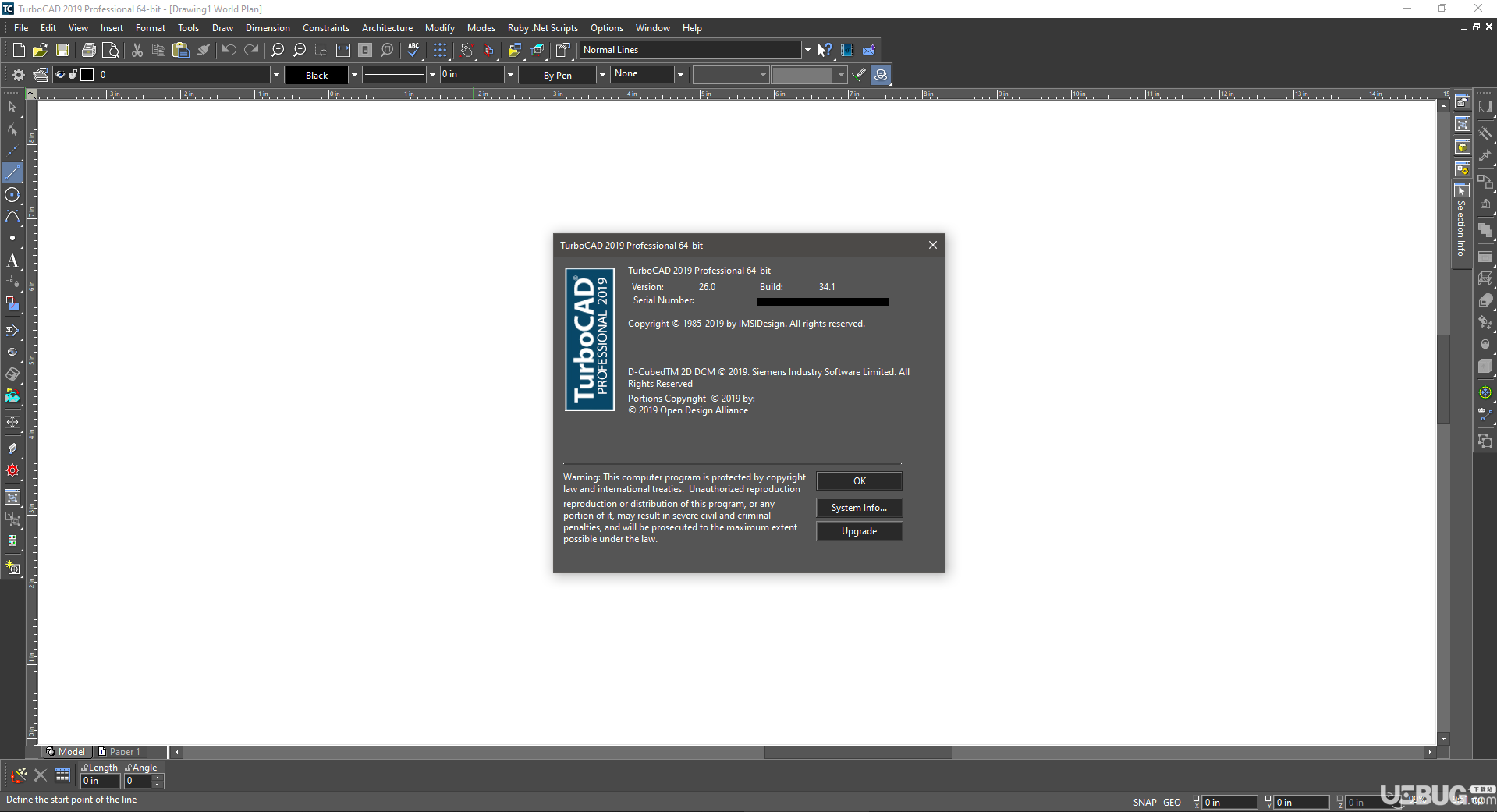
Task: Undo the last action
Action: (x=229, y=50)
